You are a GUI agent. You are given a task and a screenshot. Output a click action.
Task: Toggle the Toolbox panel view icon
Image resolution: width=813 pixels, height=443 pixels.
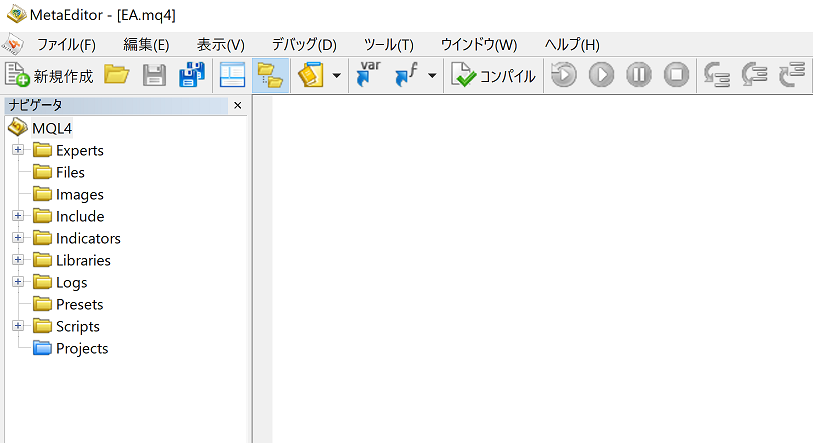(x=232, y=75)
